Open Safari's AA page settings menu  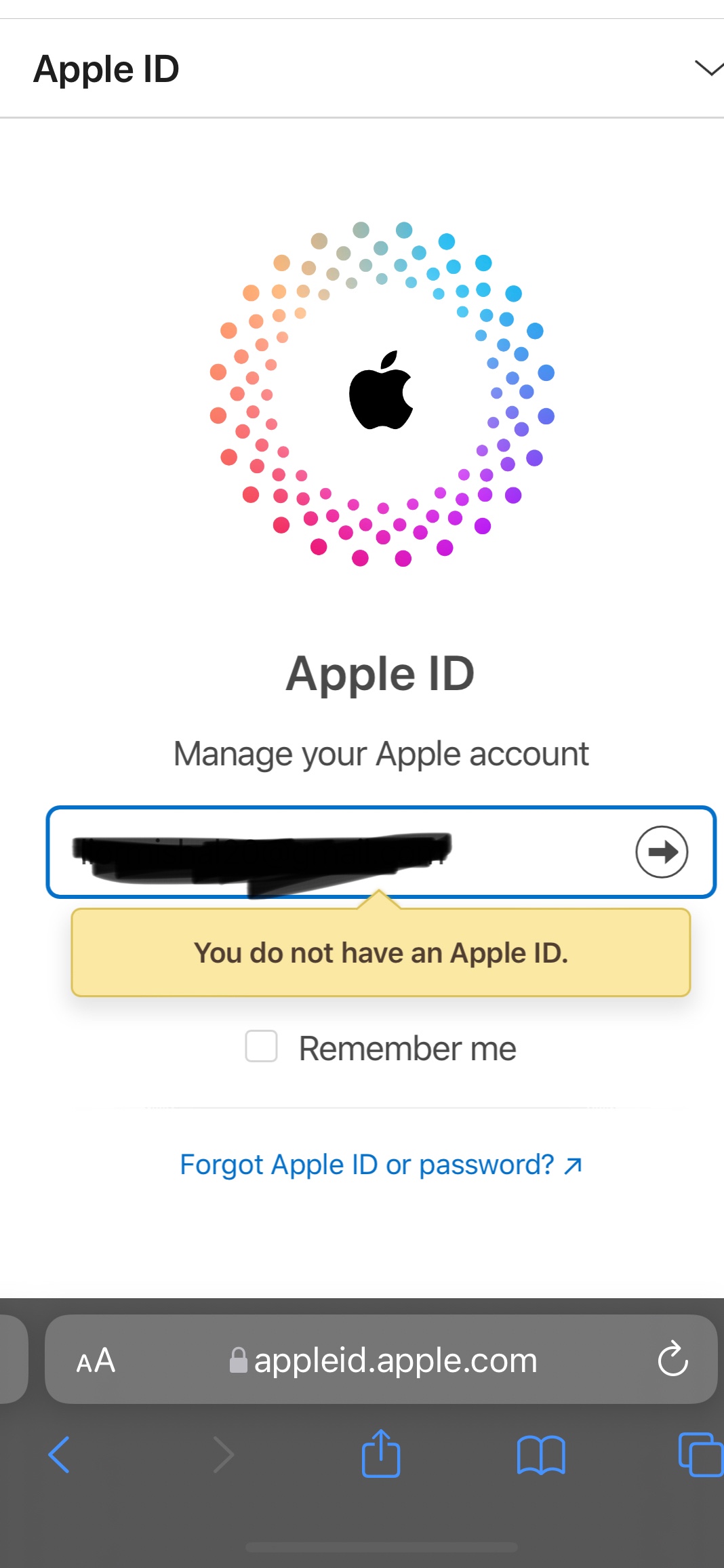tap(96, 1360)
